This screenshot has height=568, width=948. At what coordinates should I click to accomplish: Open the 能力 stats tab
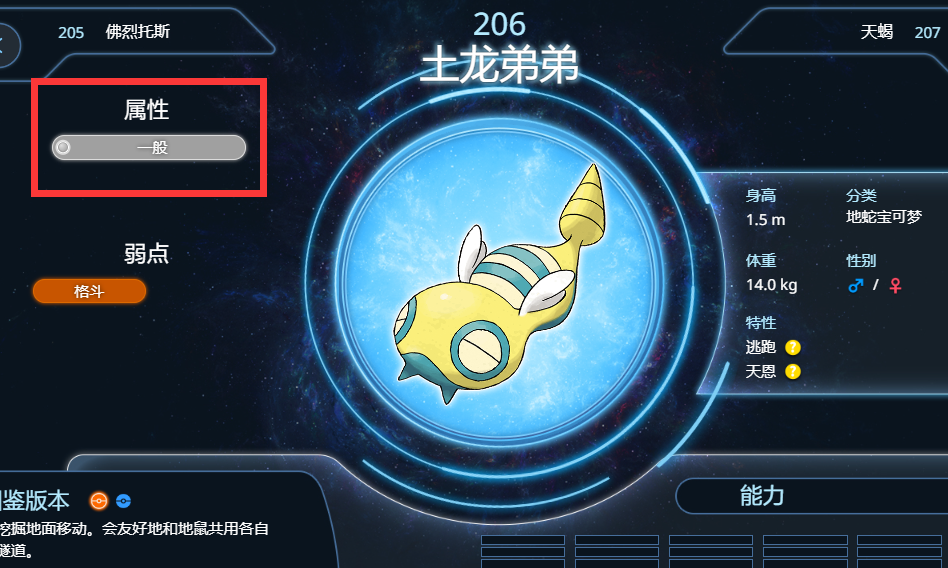[x=762, y=496]
